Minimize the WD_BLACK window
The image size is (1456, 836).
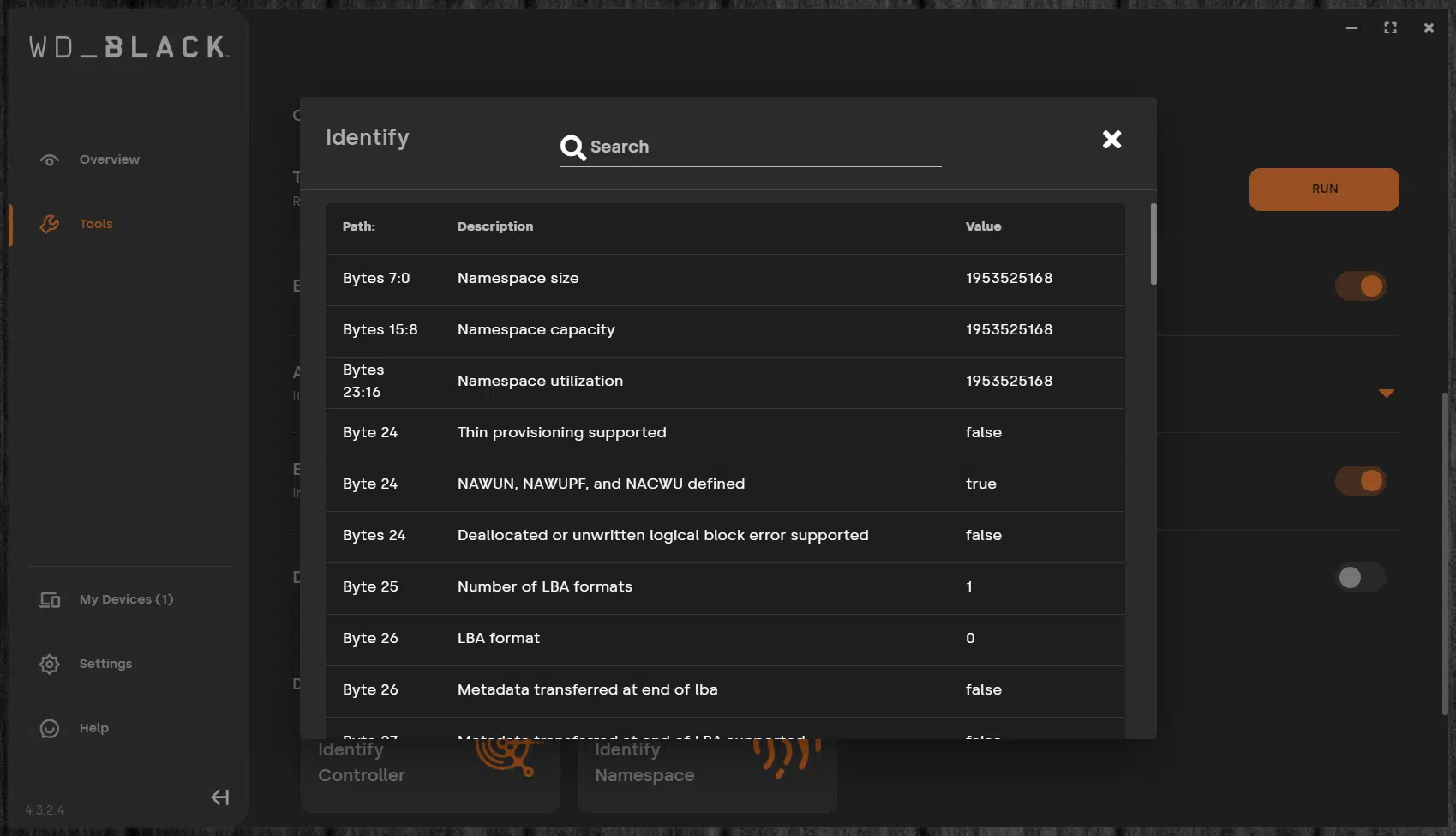pyautogui.click(x=1351, y=27)
